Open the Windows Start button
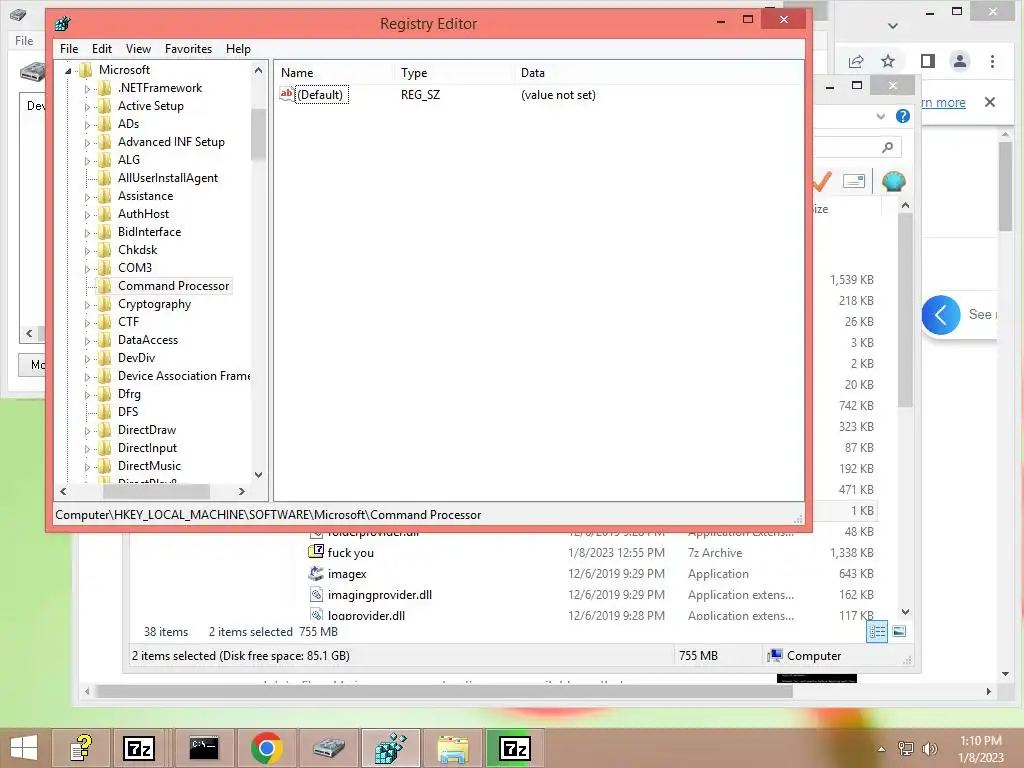The height and width of the screenshot is (768, 1024). 24,748
